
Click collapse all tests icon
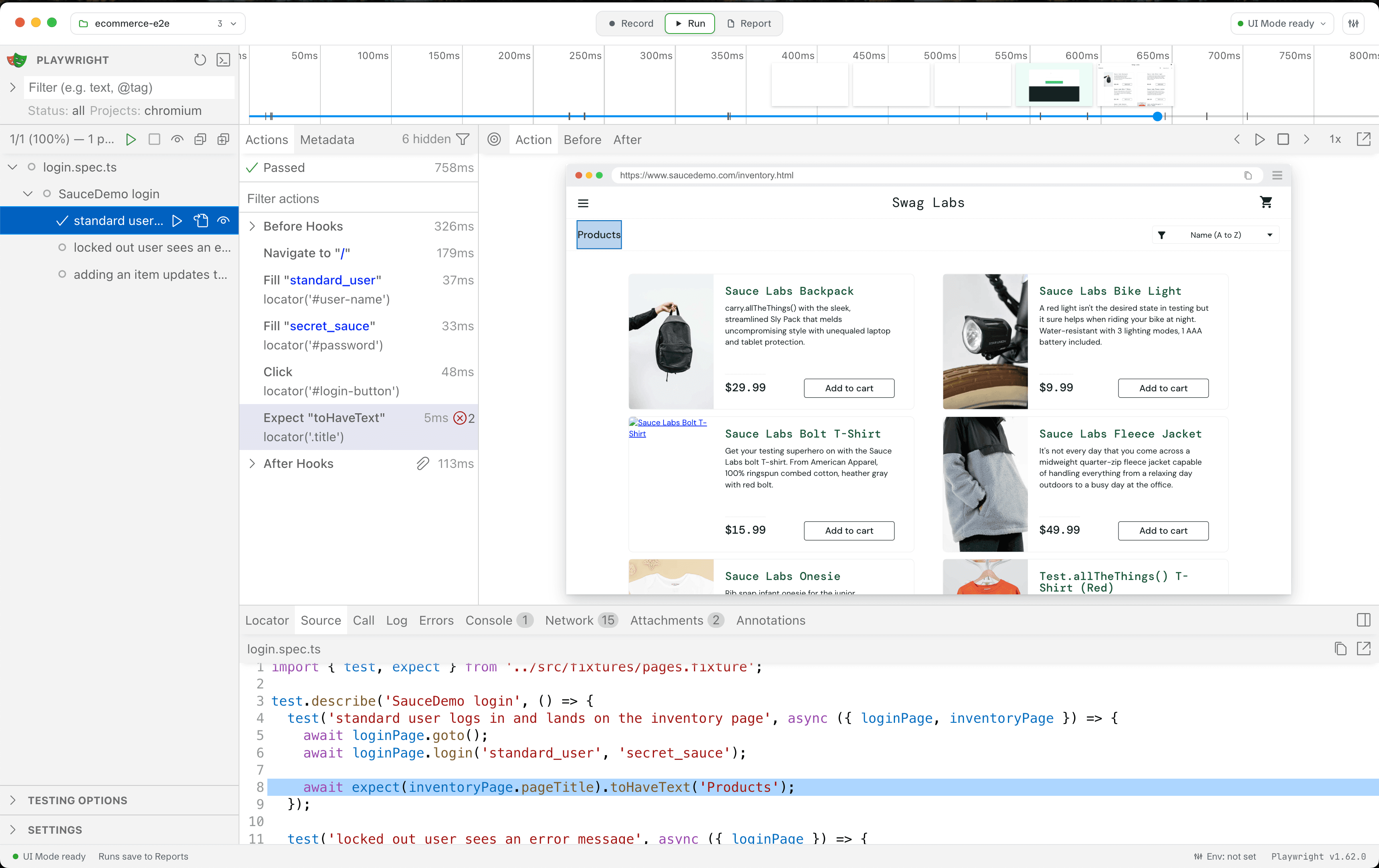click(200, 139)
